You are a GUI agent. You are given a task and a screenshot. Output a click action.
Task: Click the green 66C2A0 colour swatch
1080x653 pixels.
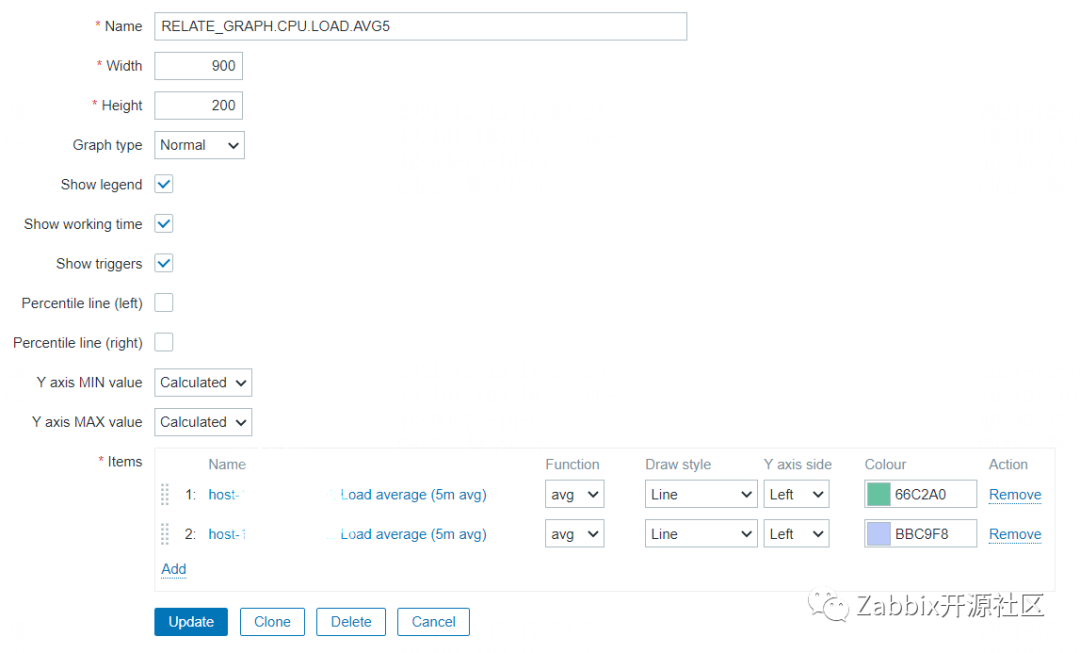[879, 494]
